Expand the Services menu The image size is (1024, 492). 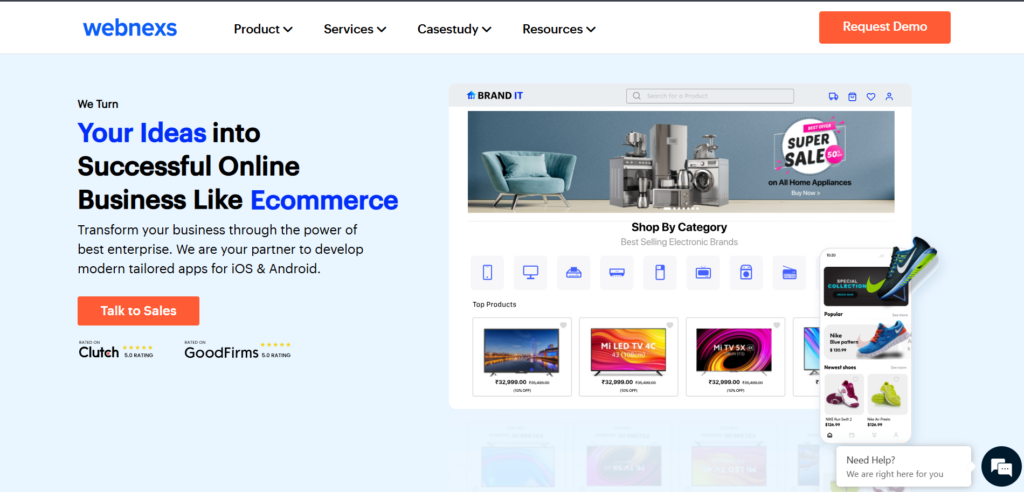pos(355,29)
